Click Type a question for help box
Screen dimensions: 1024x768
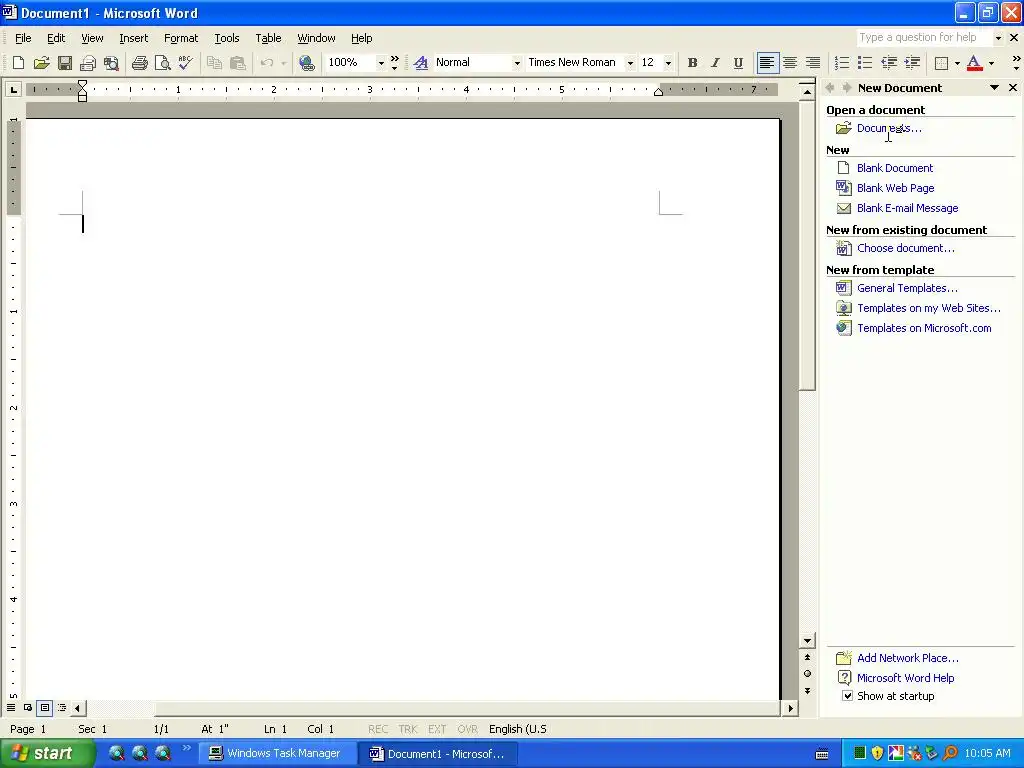click(925, 37)
